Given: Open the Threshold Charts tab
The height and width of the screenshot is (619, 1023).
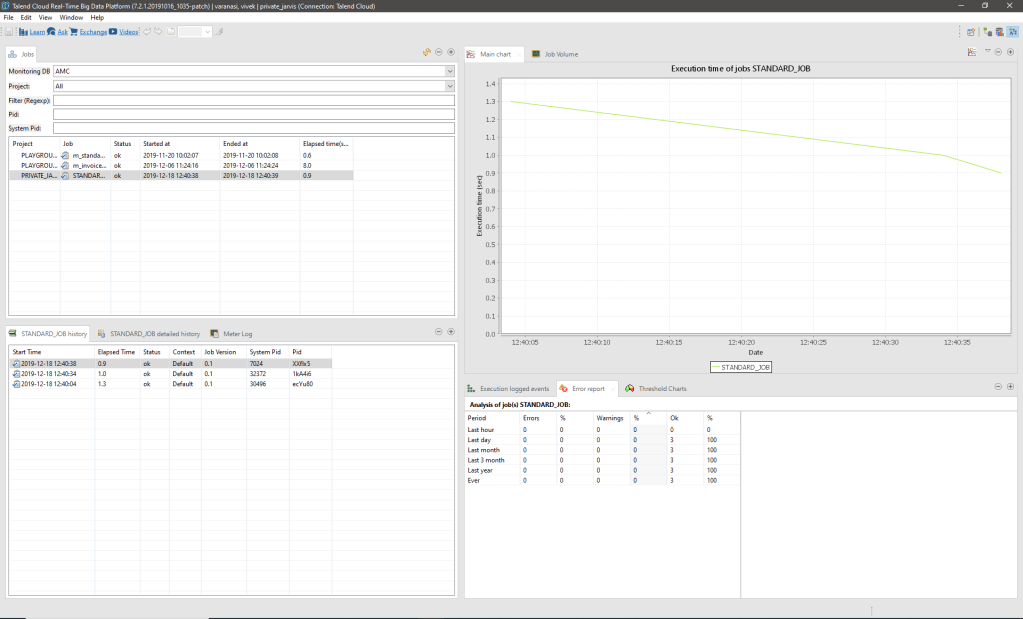Looking at the screenshot, I should click(662, 388).
